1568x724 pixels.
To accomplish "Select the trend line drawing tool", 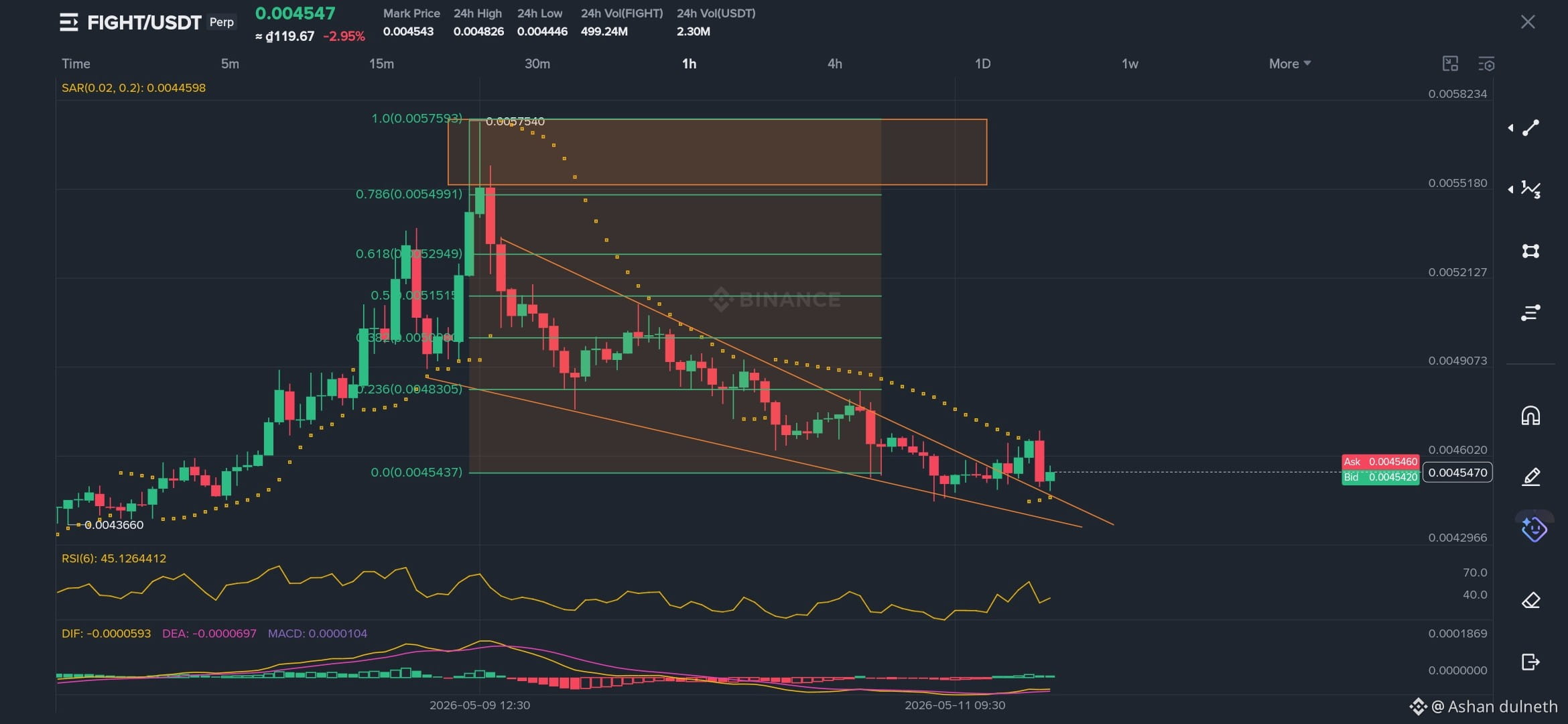I will point(1531,127).
